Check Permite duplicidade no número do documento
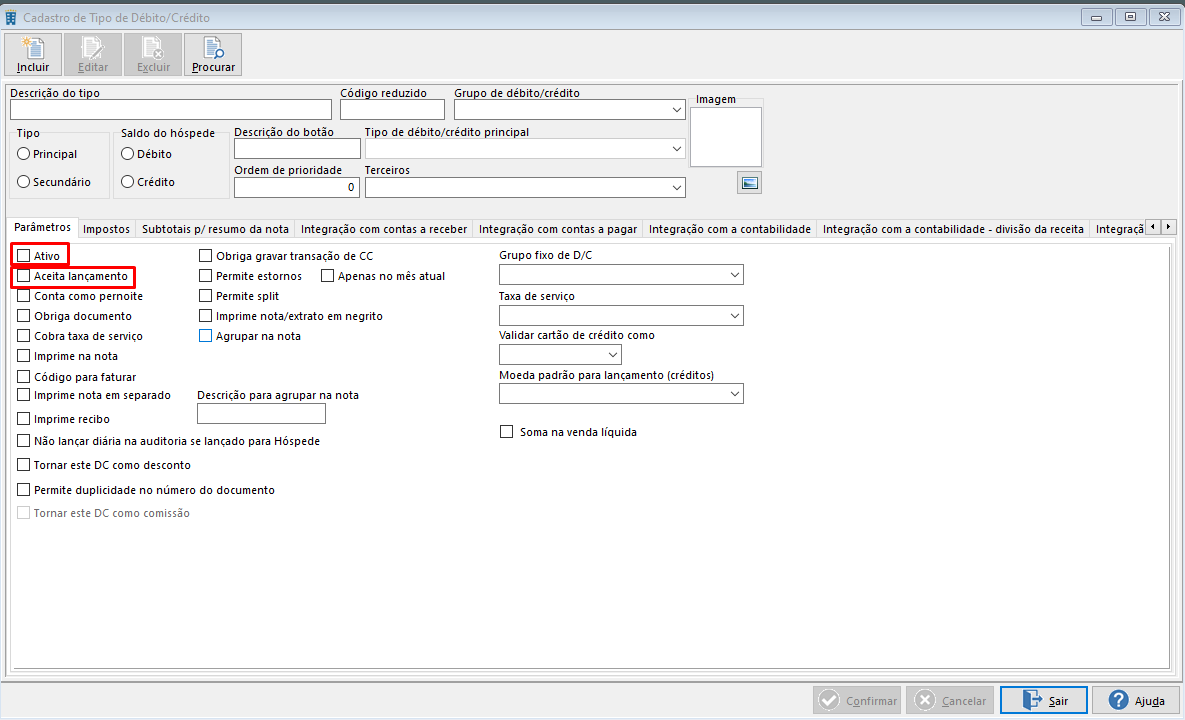1185x720 pixels. point(23,490)
